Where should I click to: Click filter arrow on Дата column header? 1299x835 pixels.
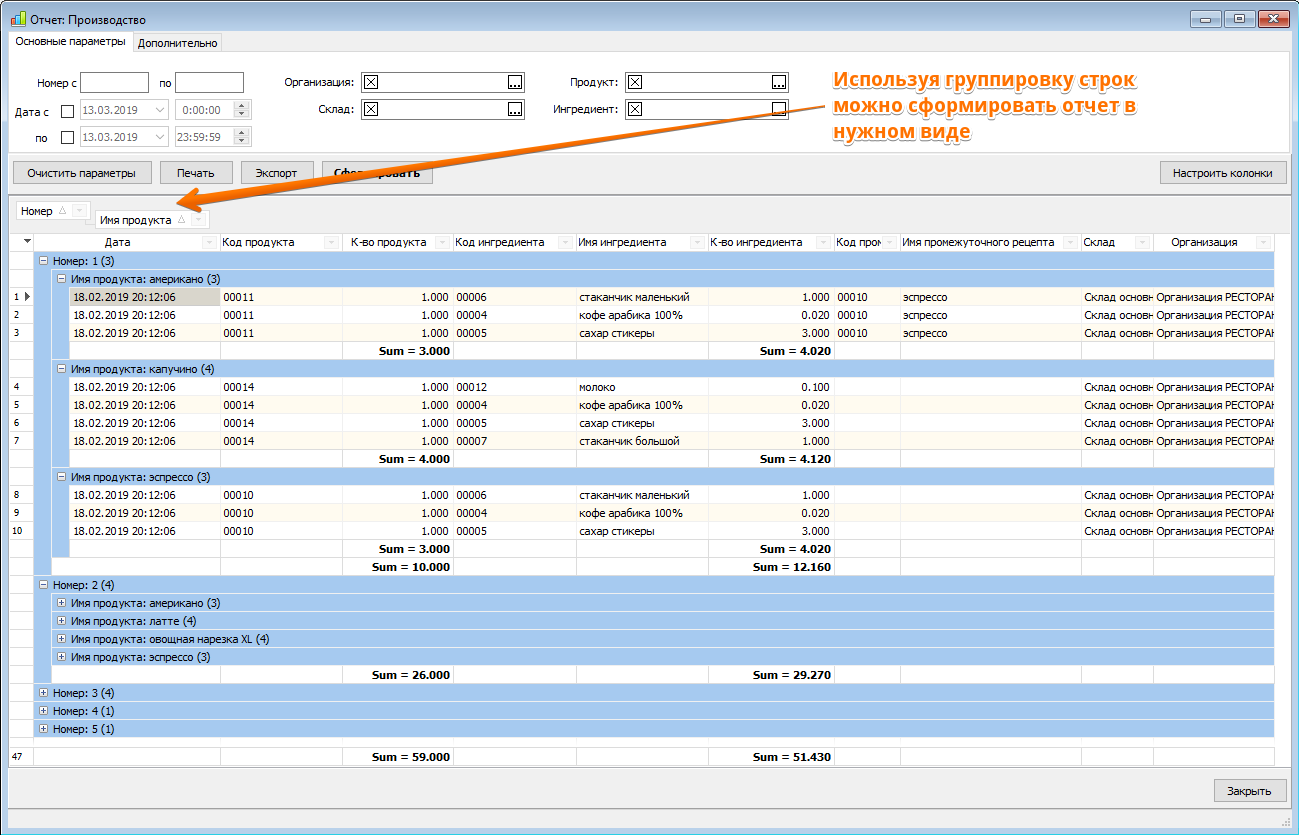[x=210, y=242]
